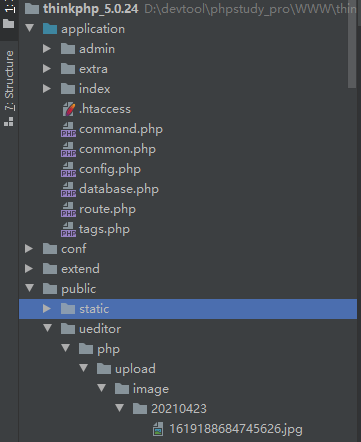Expand the static folder arrow
The width and height of the screenshot is (361, 442).
tap(47, 309)
